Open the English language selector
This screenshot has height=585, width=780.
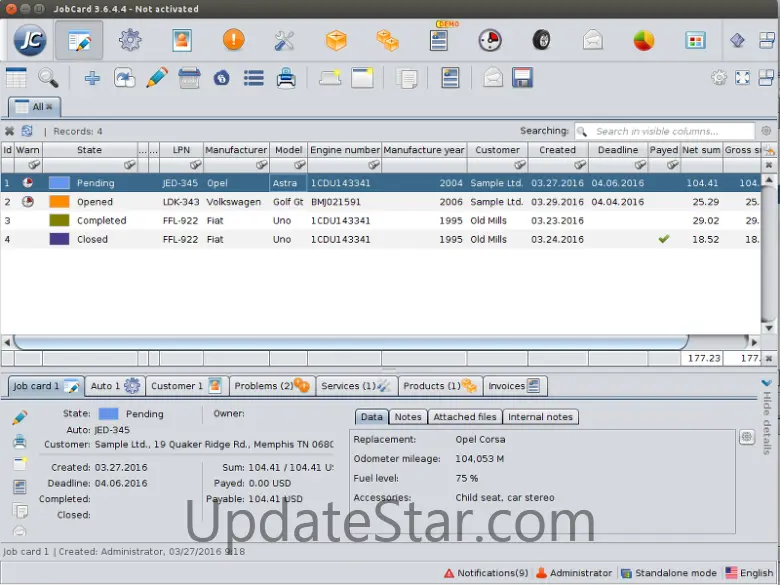[749, 573]
